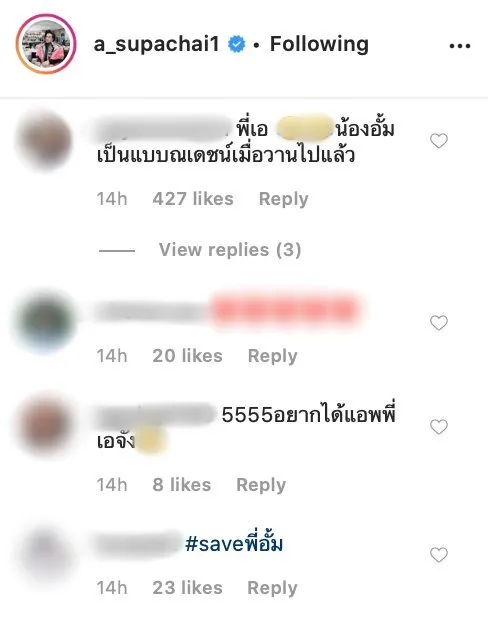Open first commenter's blurred avatar
Viewport: 488px width, 626px height.
click(x=45, y=141)
